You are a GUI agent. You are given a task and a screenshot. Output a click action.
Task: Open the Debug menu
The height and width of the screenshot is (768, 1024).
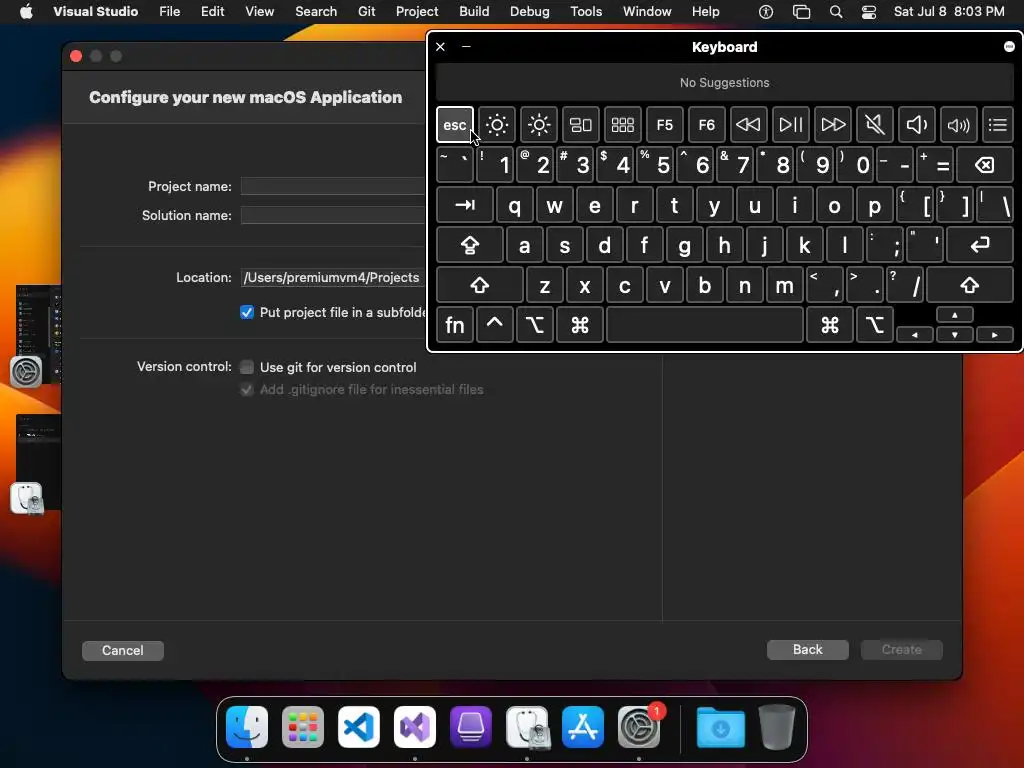coord(530,11)
